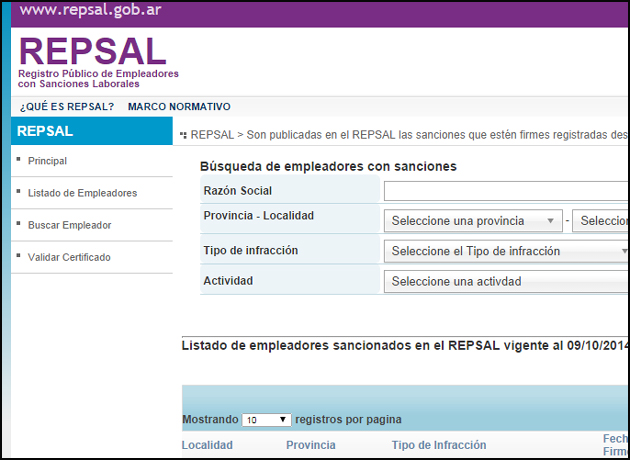Select Buscar Empleador in the sidebar

coord(69,225)
